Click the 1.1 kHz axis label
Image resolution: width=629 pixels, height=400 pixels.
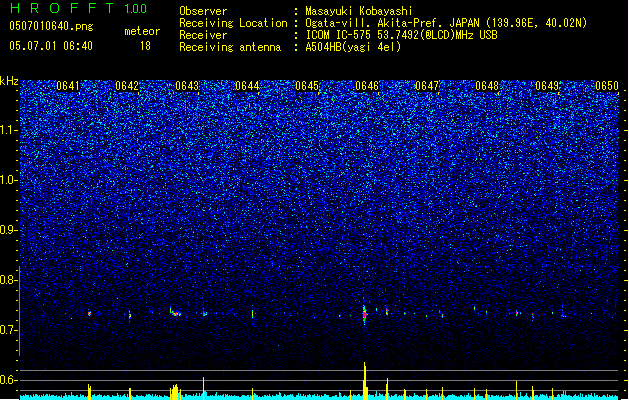(8, 130)
